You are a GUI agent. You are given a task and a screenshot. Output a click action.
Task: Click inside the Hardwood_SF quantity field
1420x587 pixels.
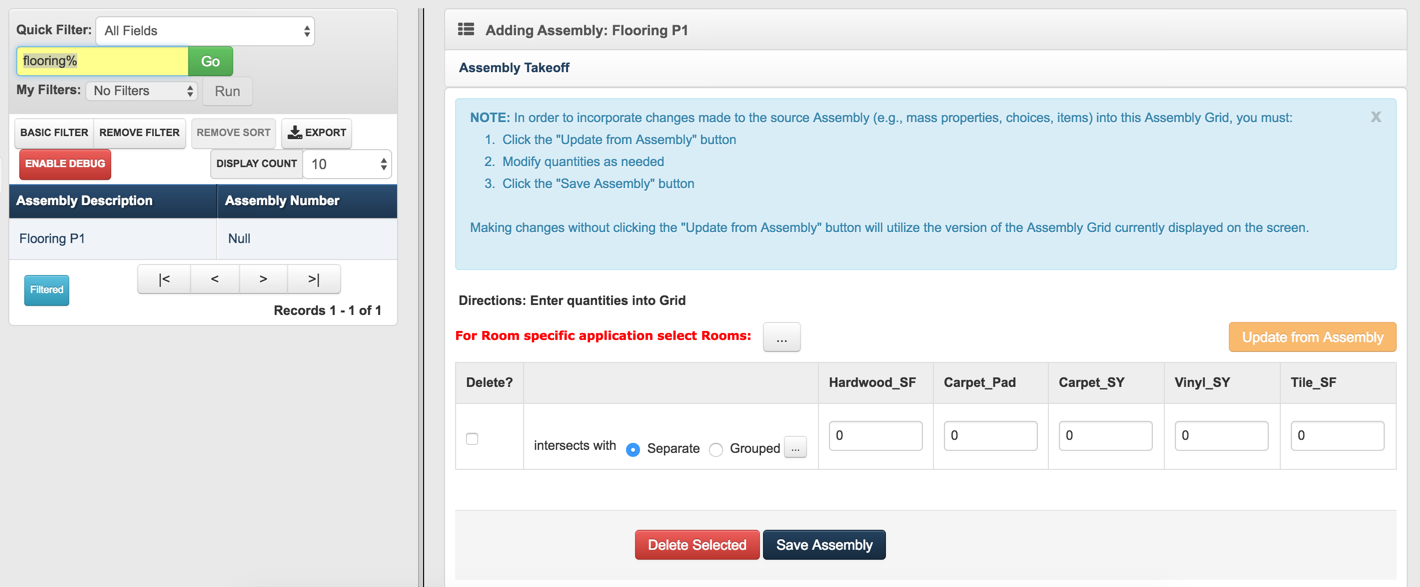[x=875, y=435]
